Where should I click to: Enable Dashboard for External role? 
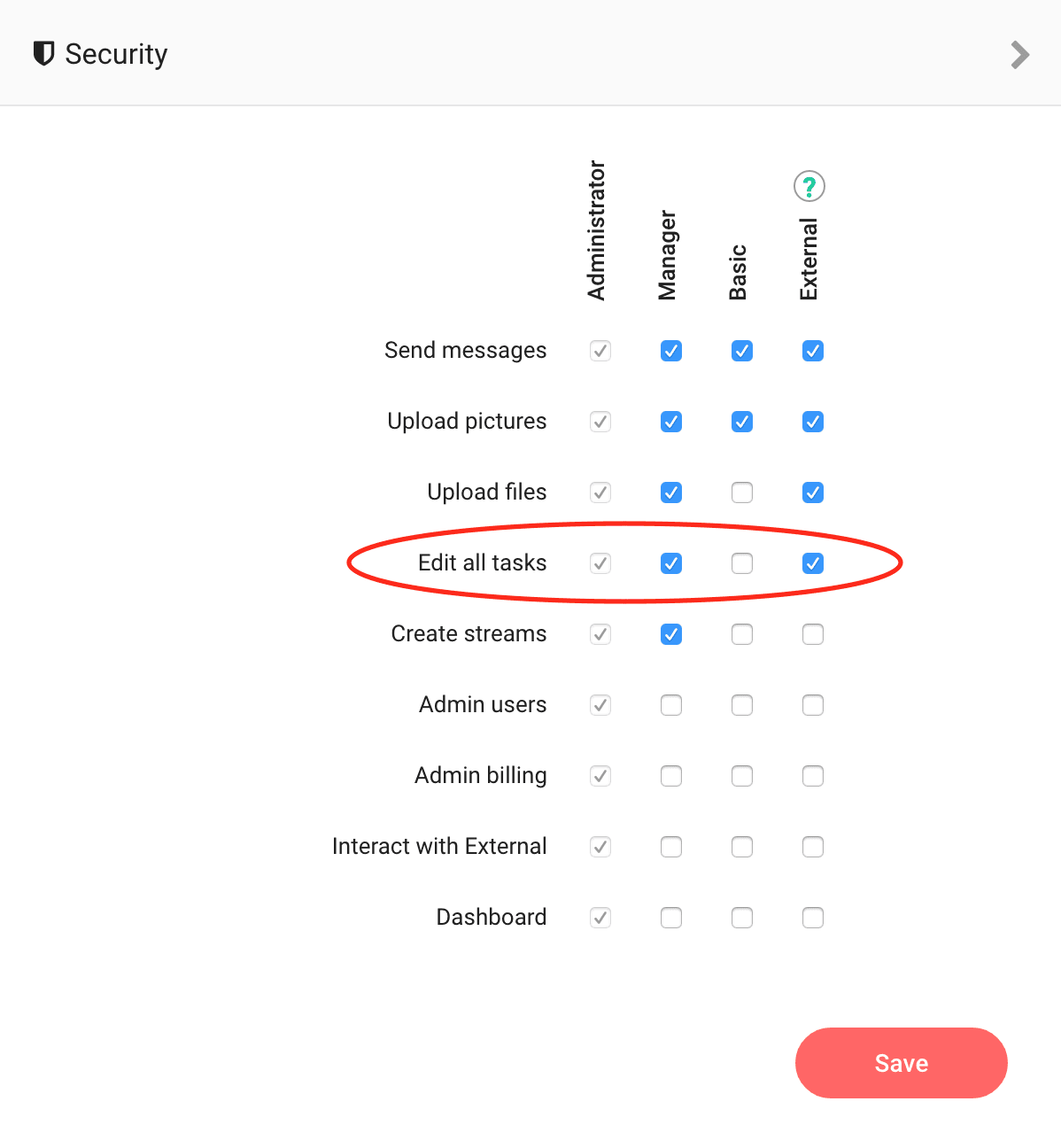pyautogui.click(x=813, y=918)
